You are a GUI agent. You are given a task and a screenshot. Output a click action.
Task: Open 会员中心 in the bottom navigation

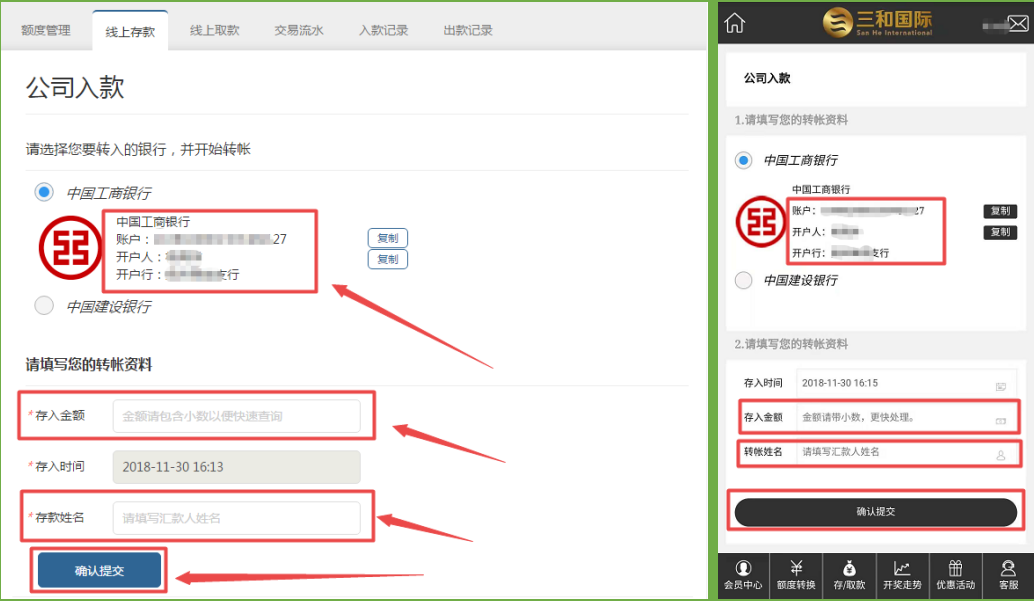pos(743,575)
